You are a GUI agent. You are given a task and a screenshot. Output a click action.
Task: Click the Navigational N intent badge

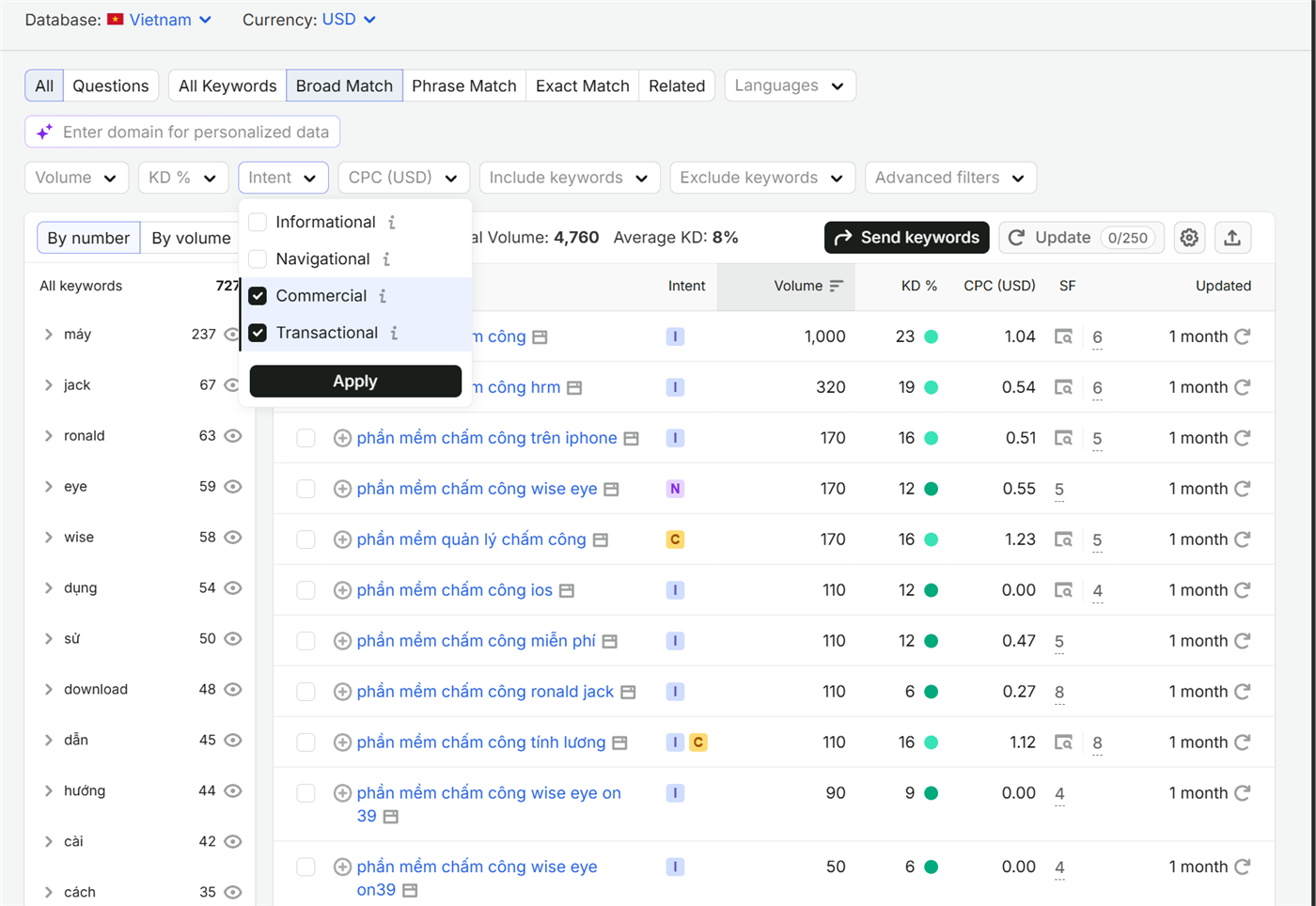click(675, 489)
